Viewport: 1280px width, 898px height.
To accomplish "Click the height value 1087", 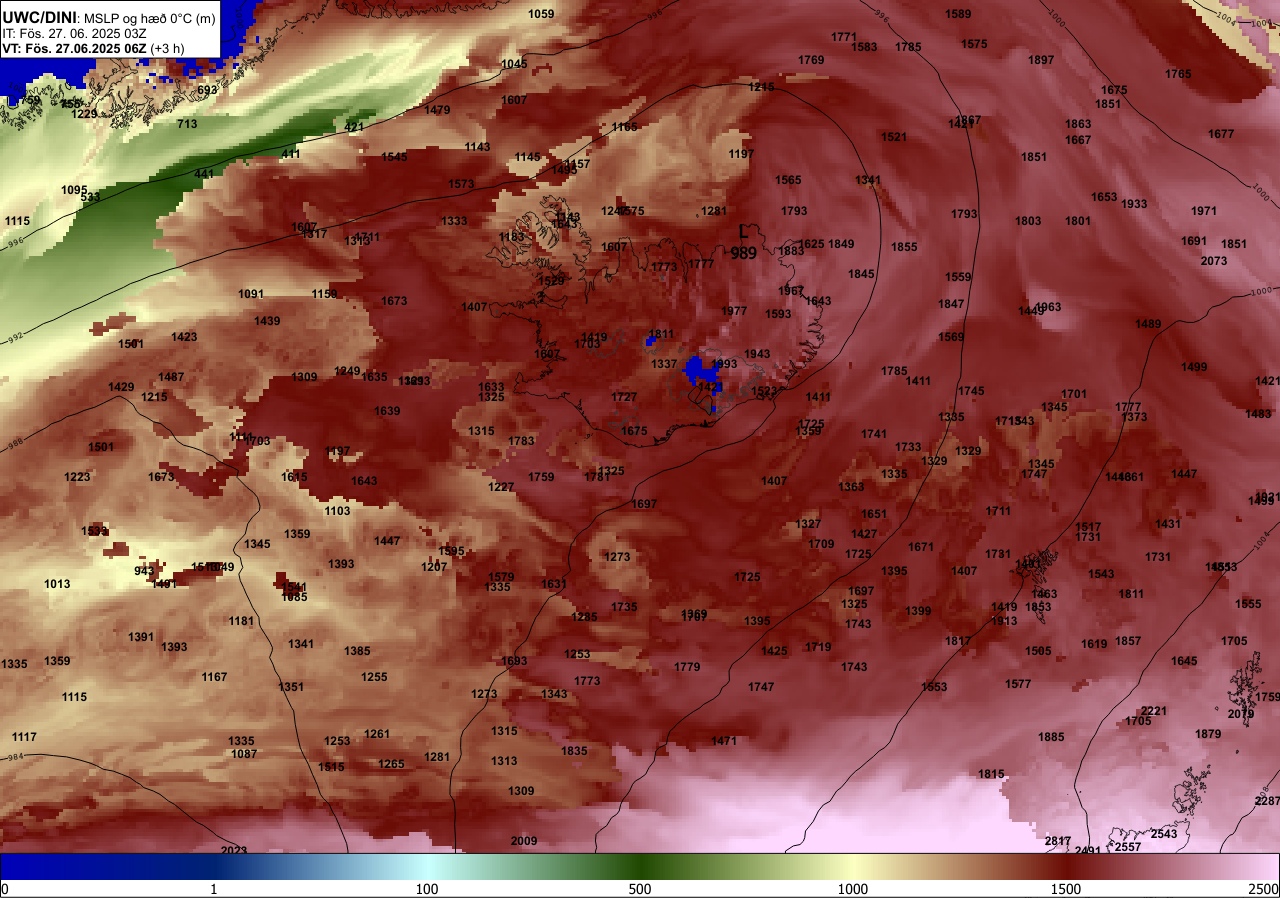I will [244, 754].
